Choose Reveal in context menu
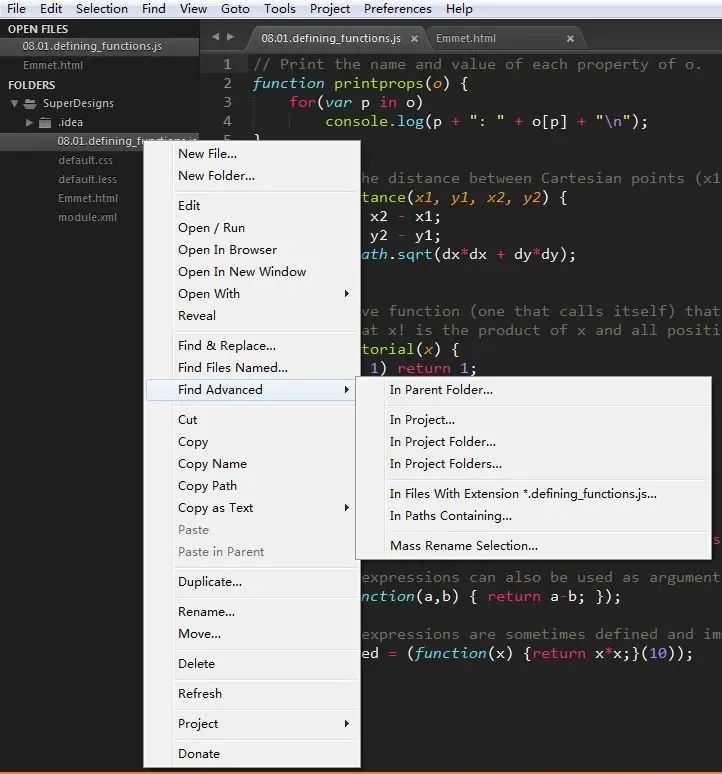722x774 pixels. tap(252, 315)
